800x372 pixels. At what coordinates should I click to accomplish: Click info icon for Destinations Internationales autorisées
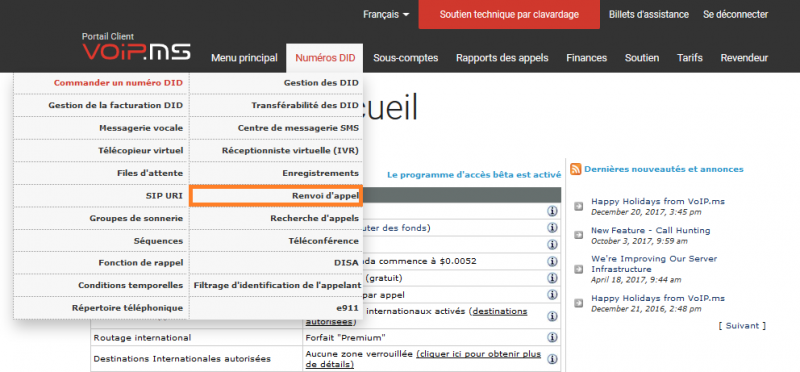tap(552, 359)
